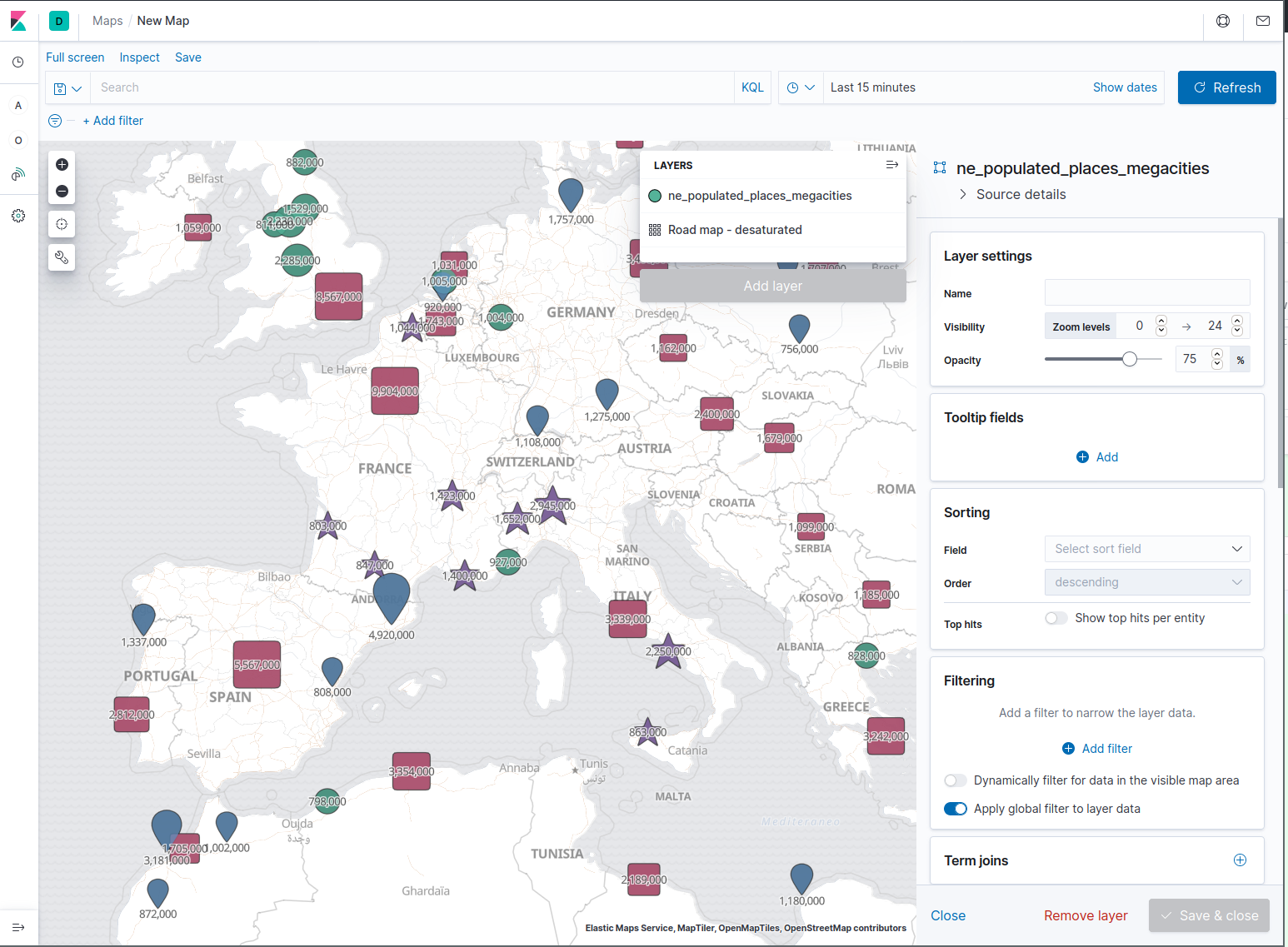This screenshot has height=947, width=1288.
Task: Click Last 15 minutes time range
Action: [873, 87]
